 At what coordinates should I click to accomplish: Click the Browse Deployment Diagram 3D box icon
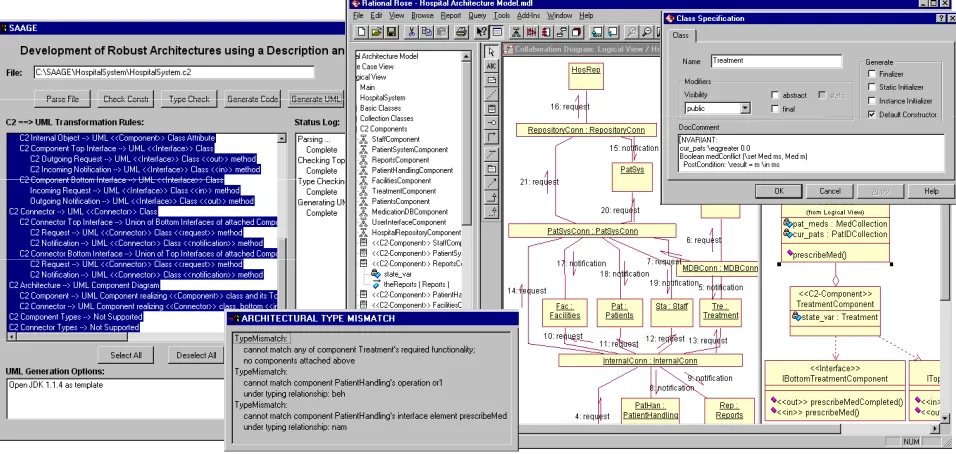[577, 32]
